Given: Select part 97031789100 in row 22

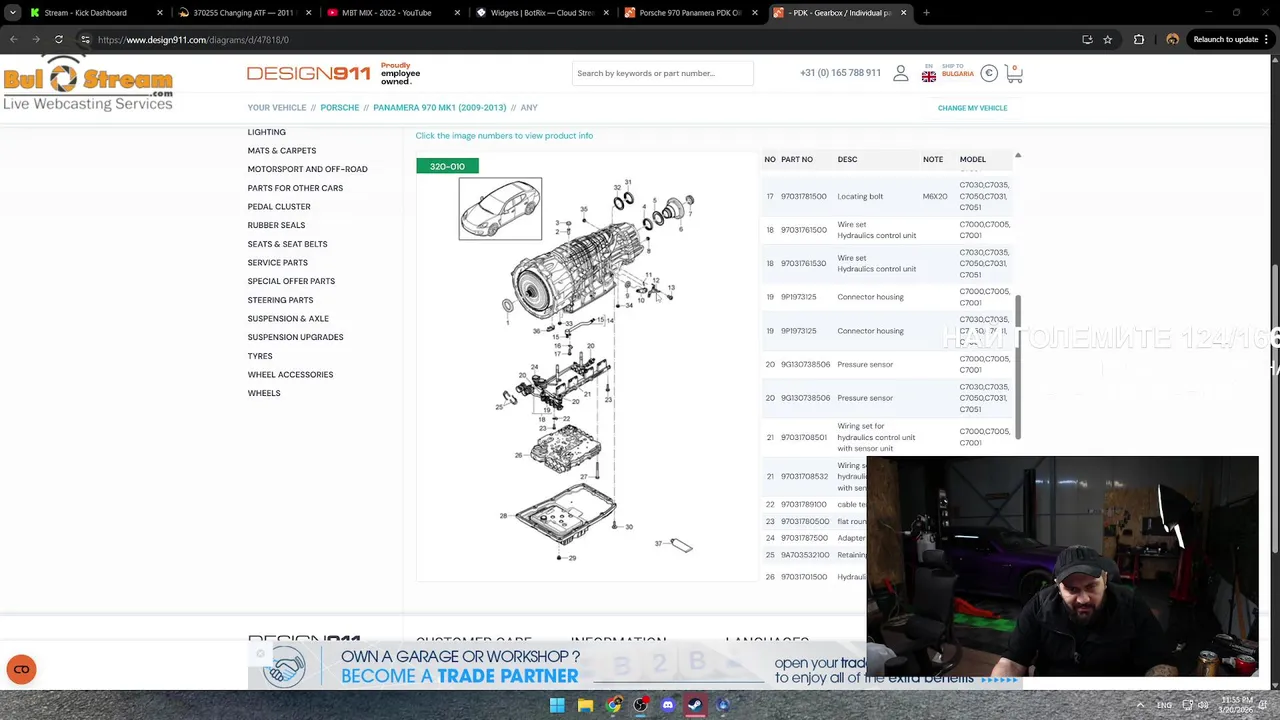Looking at the screenshot, I should [803, 505].
